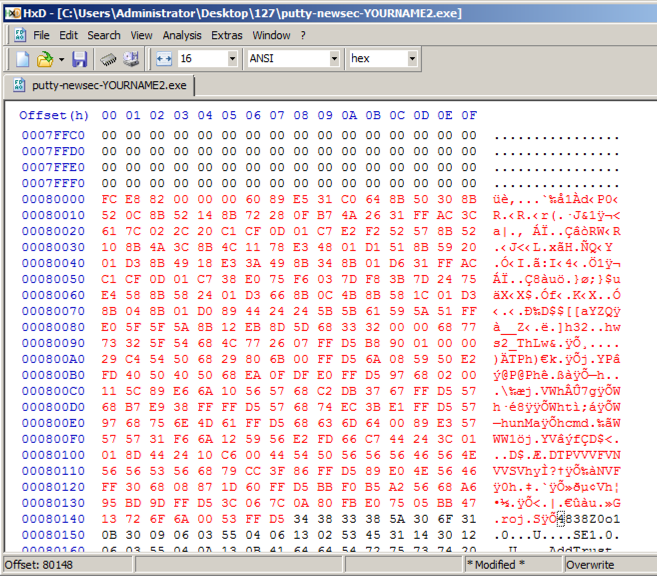This screenshot has height=576, width=657.
Task: Click offset row 0007FFC0
Action: pyautogui.click(x=53, y=135)
